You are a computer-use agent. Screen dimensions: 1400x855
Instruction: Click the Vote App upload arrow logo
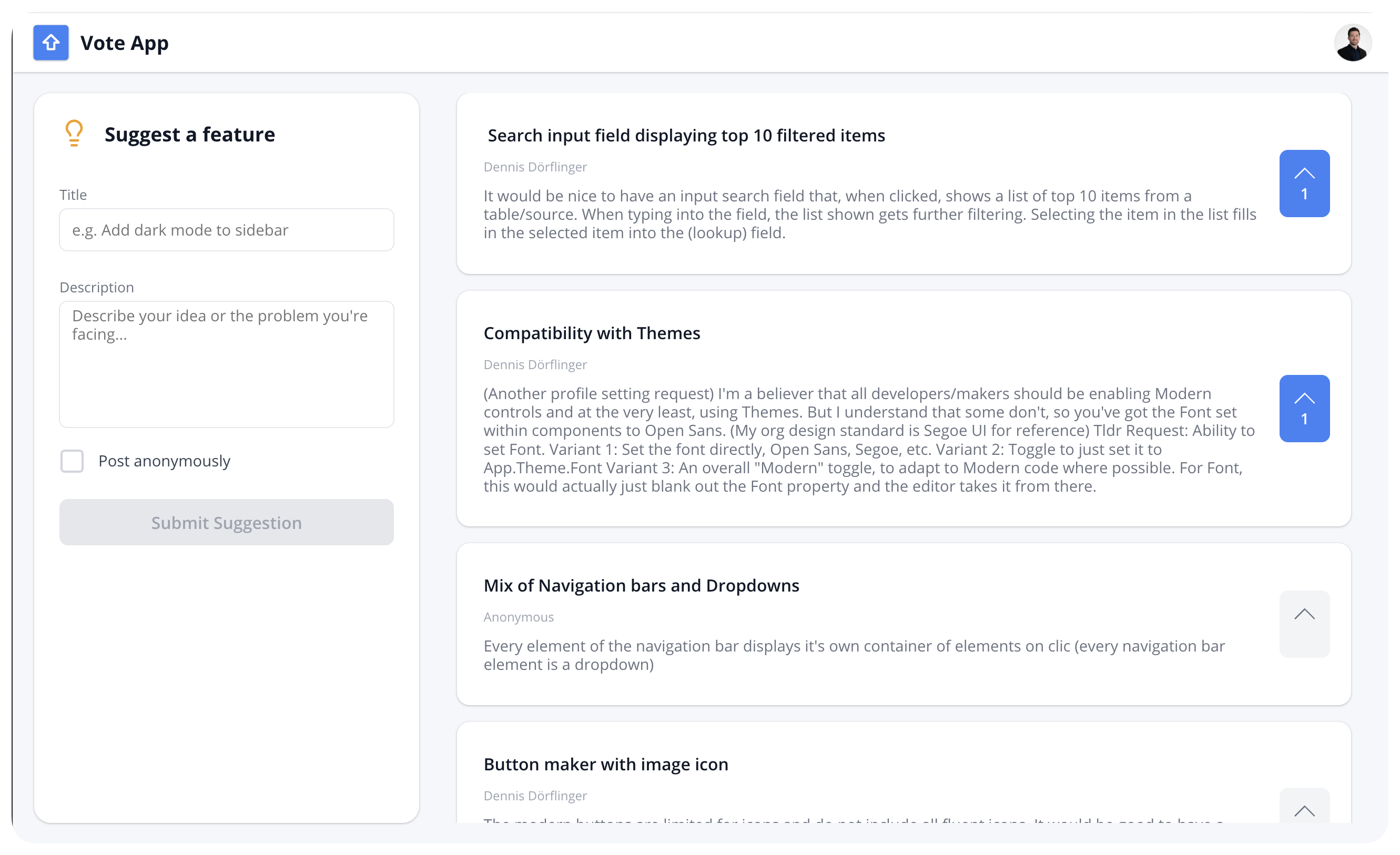[x=50, y=42]
